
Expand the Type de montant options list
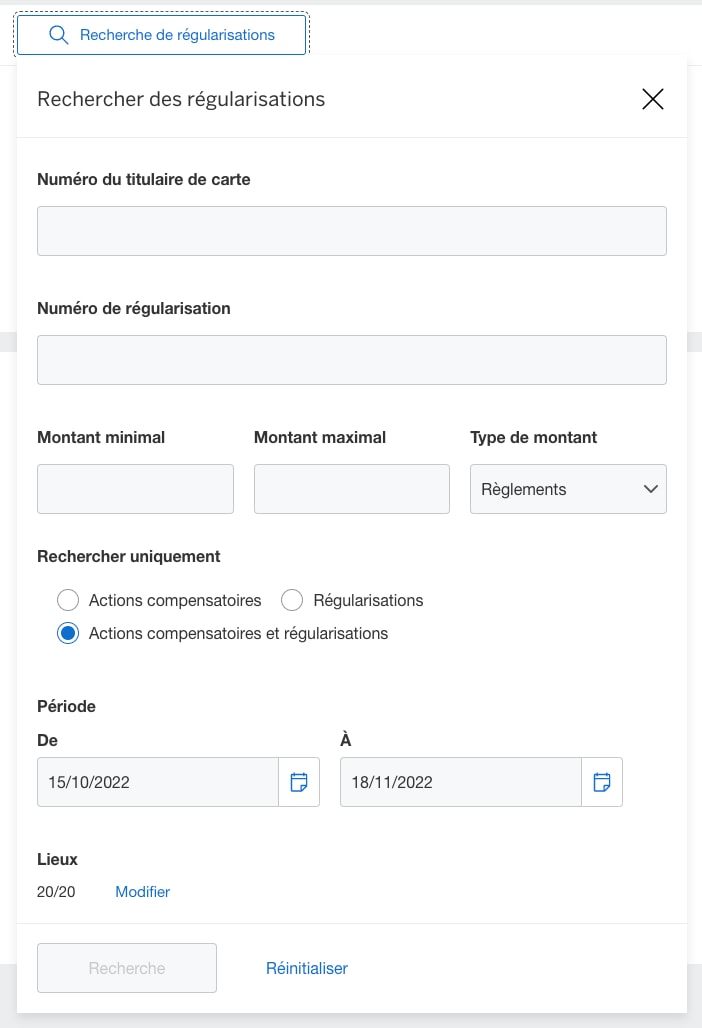(x=568, y=489)
